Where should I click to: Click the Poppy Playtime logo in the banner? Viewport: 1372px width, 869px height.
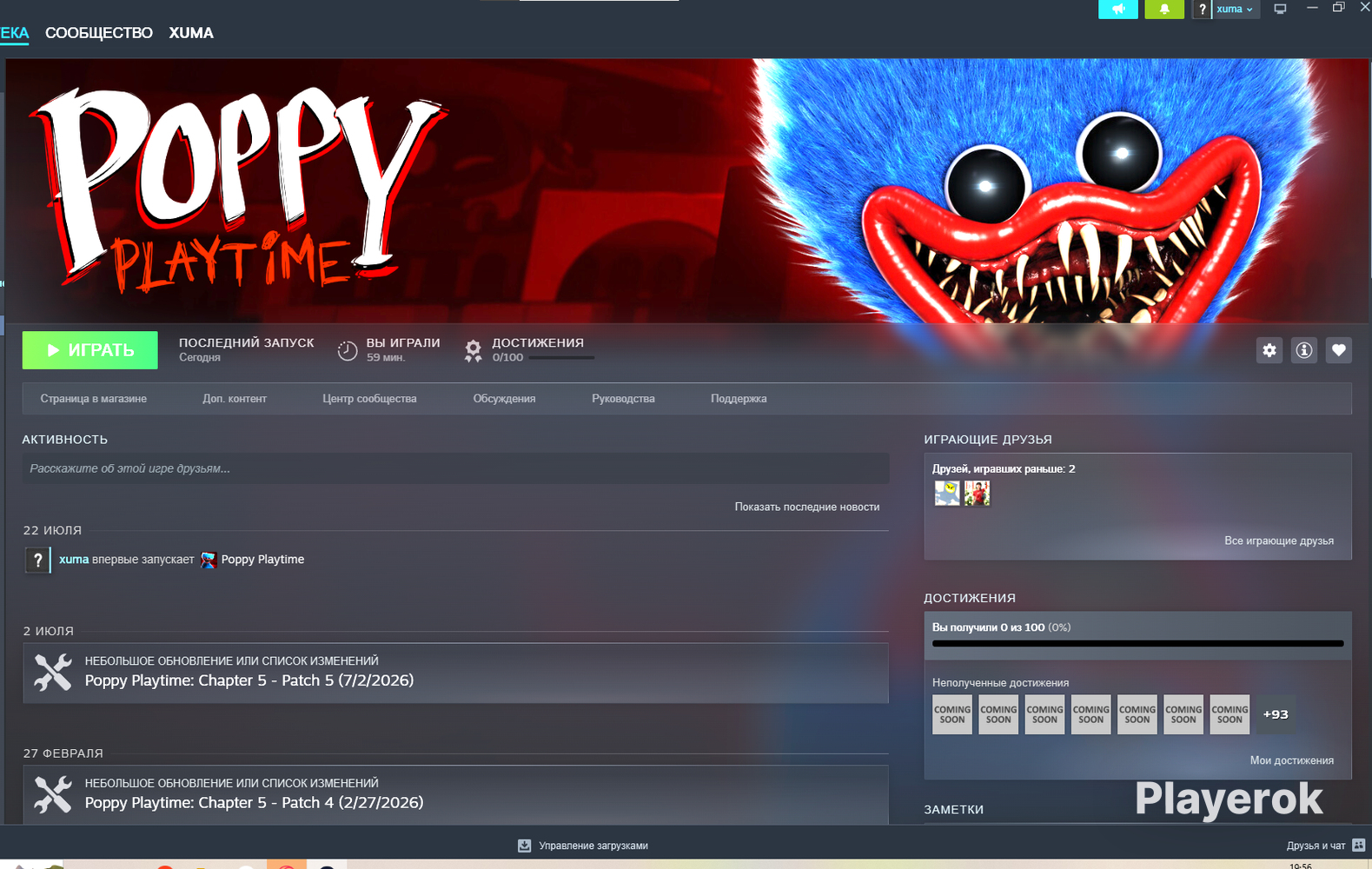237,189
